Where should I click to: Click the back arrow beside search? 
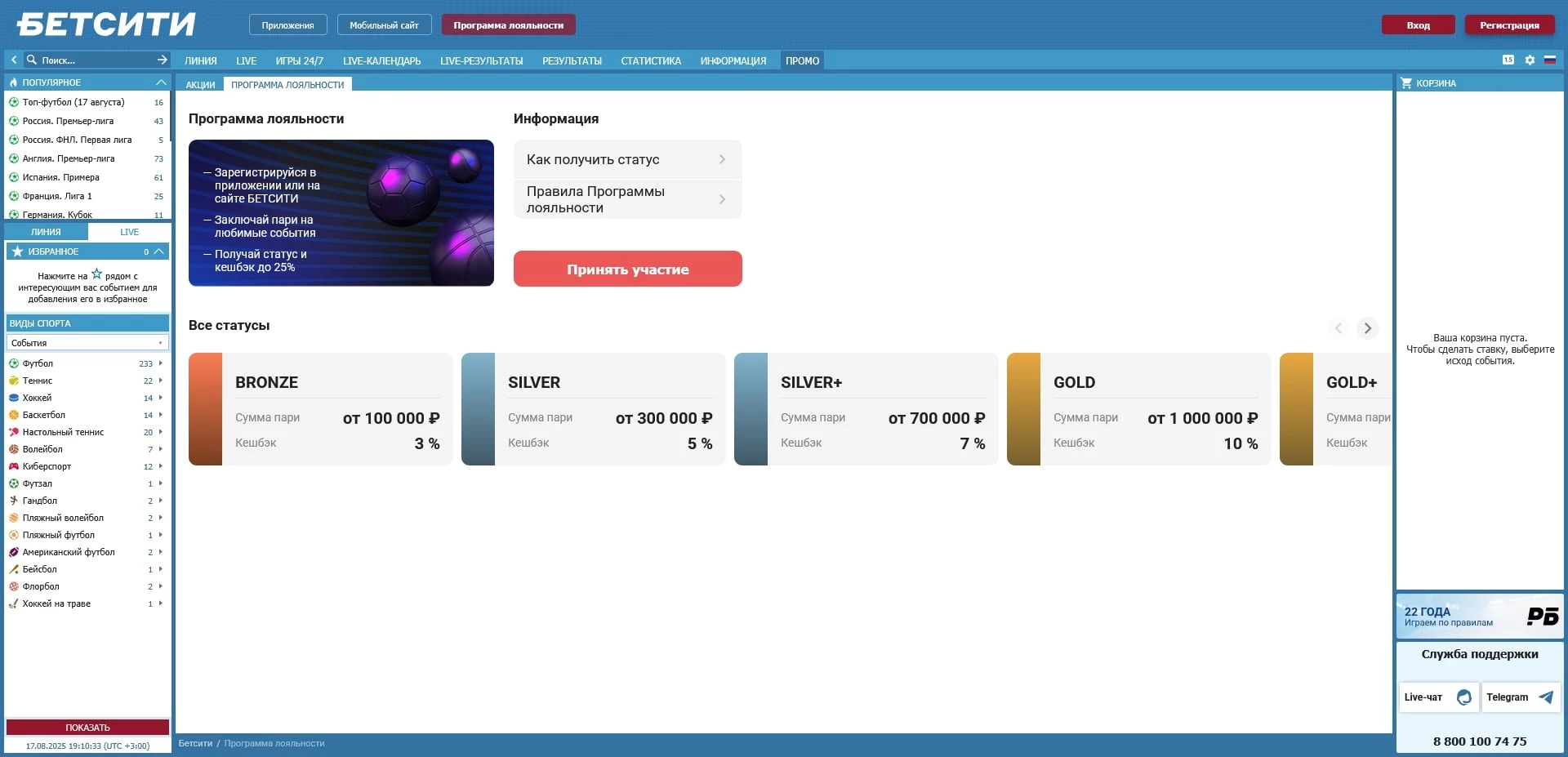(x=14, y=60)
